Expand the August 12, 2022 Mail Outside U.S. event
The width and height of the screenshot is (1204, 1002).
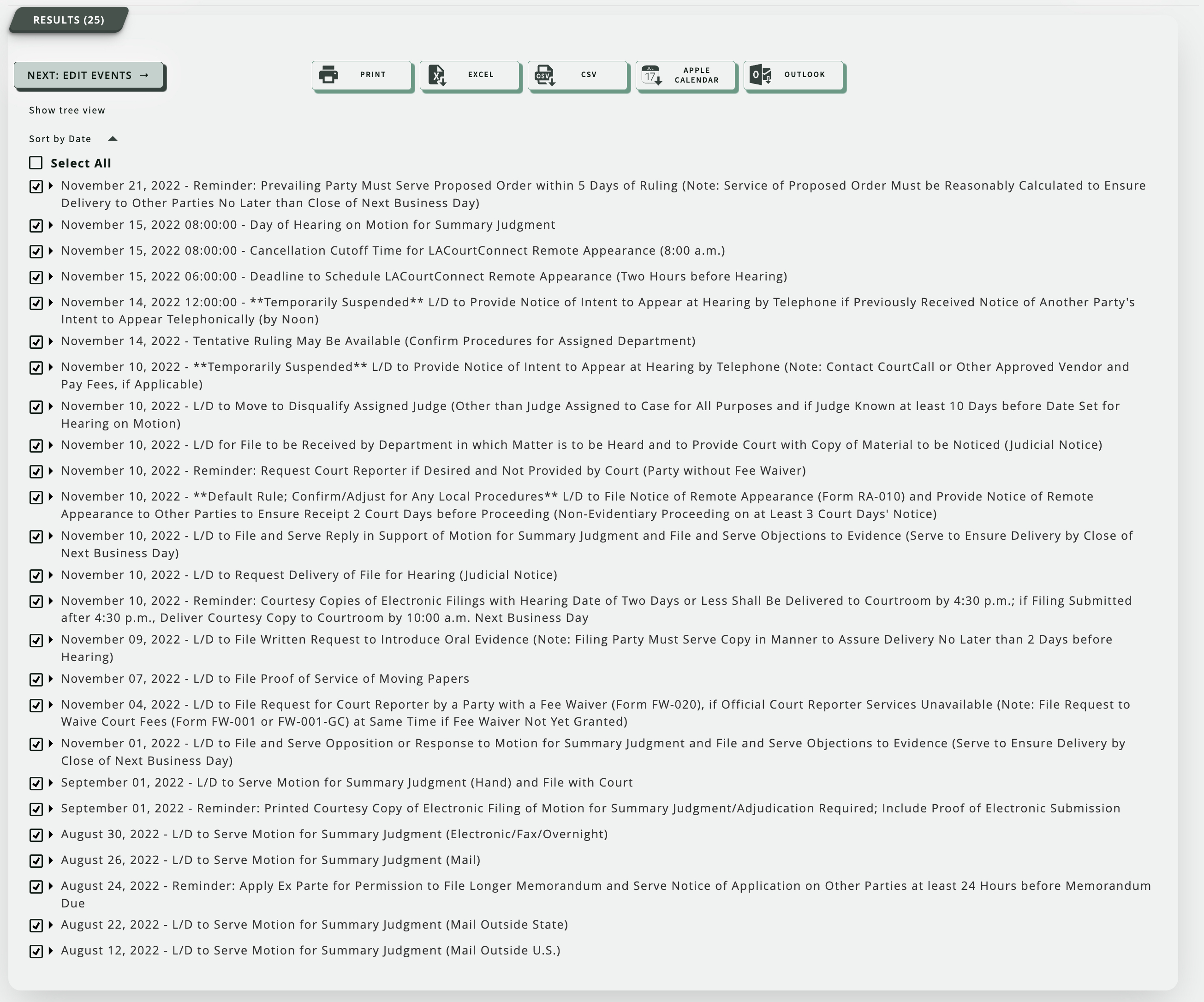click(x=51, y=950)
